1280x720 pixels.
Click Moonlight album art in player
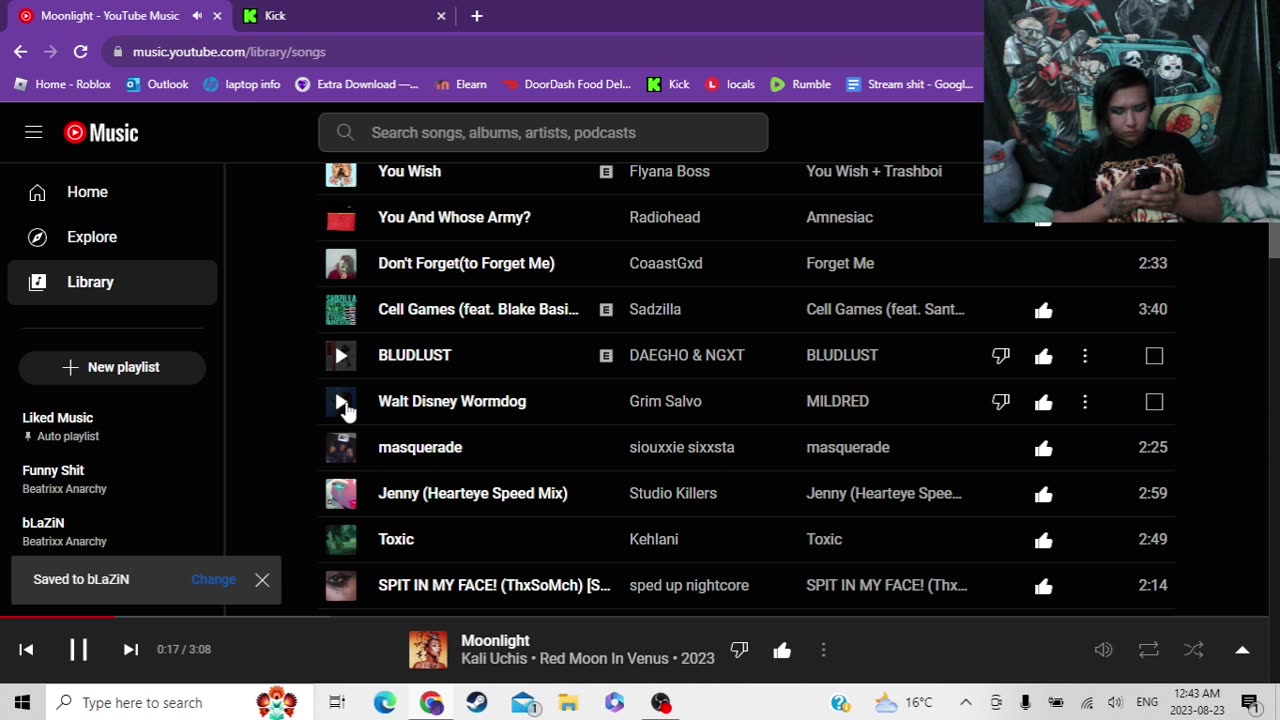click(428, 650)
